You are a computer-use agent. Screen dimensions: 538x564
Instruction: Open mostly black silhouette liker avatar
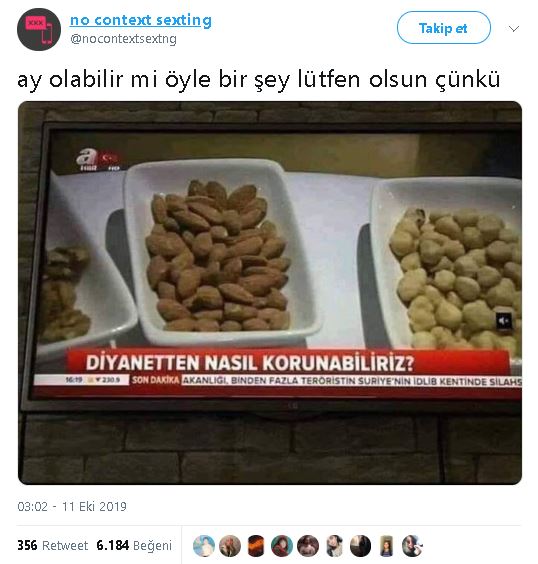coord(360,546)
